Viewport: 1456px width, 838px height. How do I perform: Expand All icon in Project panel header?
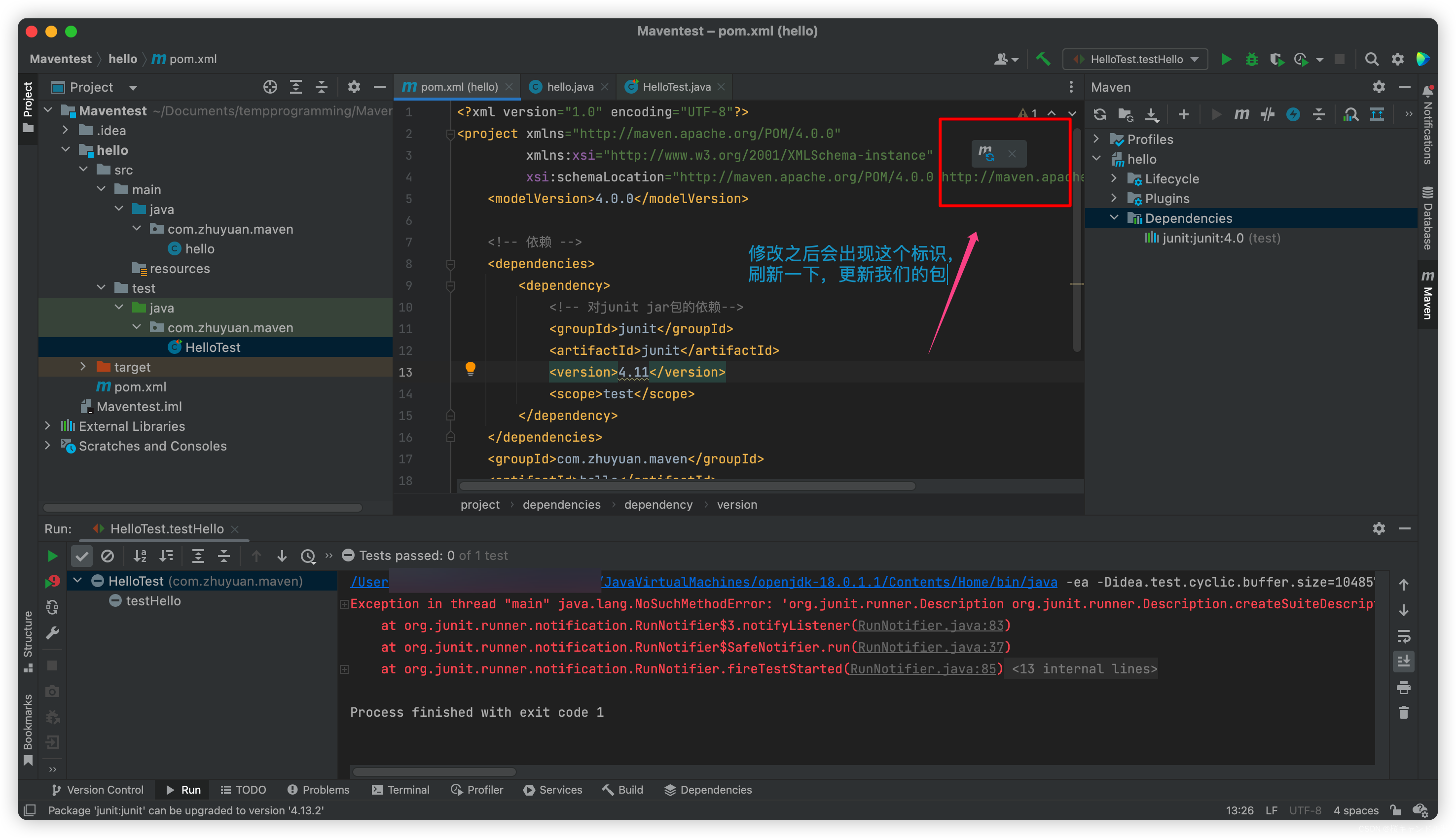pyautogui.click(x=295, y=87)
